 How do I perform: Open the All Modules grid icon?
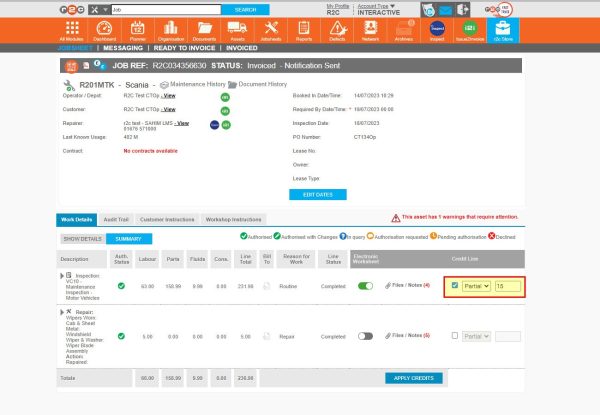(72, 31)
